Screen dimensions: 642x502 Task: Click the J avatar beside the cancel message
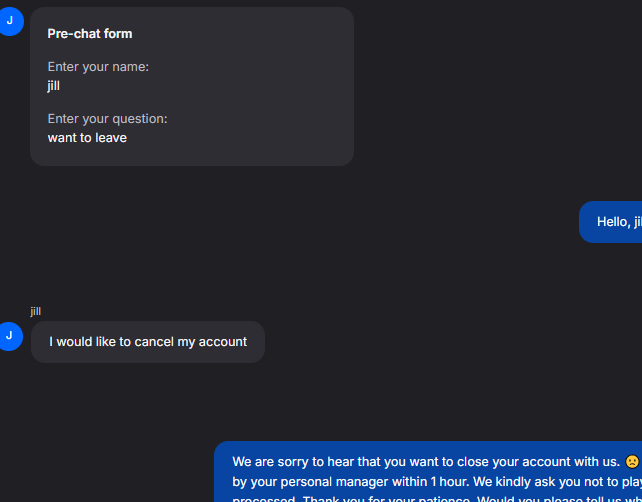tap(10, 335)
